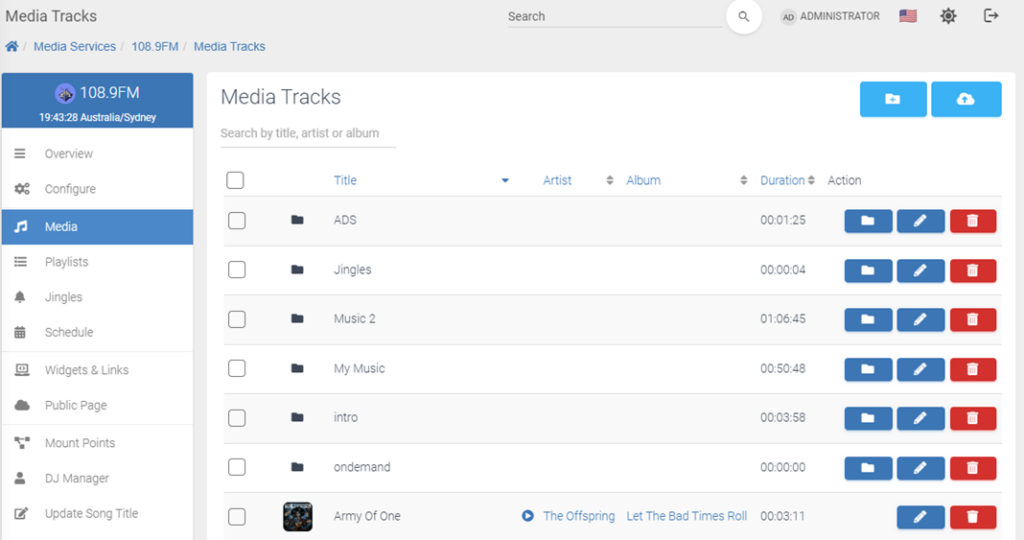1024x540 pixels.
Task: Play the Army Of One track
Action: point(527,516)
